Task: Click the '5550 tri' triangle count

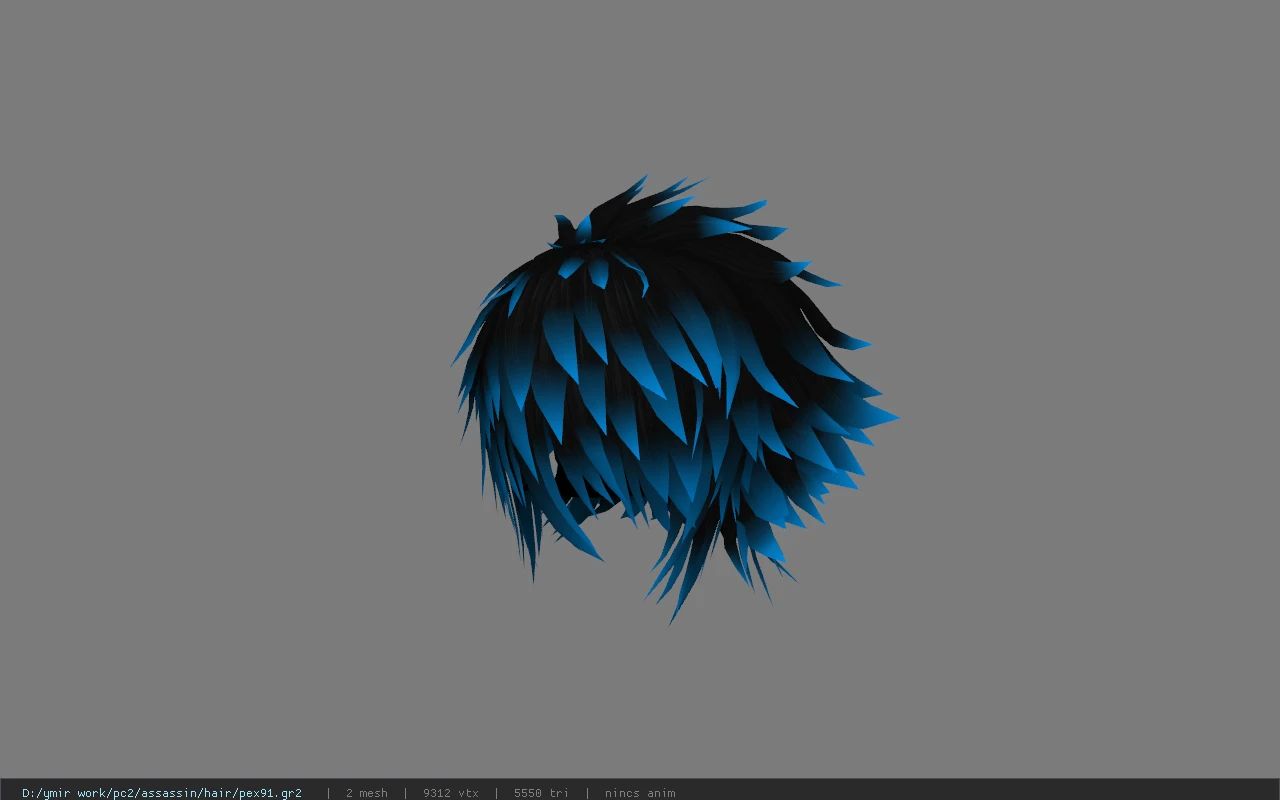Action: [541, 793]
